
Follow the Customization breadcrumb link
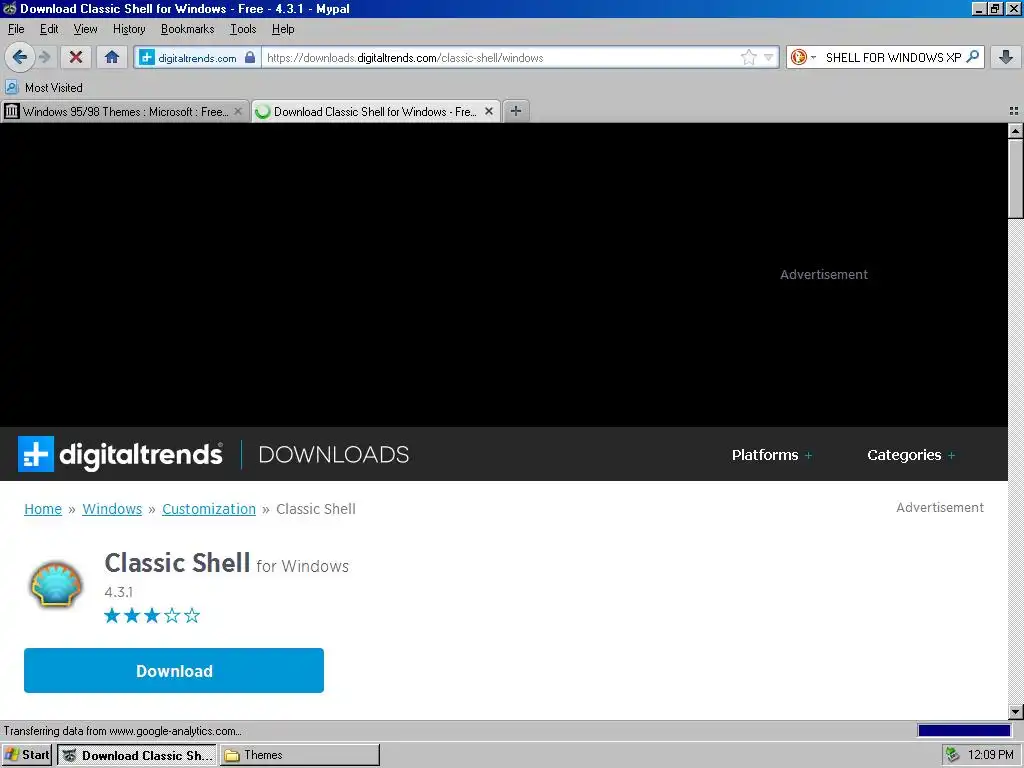tap(209, 509)
